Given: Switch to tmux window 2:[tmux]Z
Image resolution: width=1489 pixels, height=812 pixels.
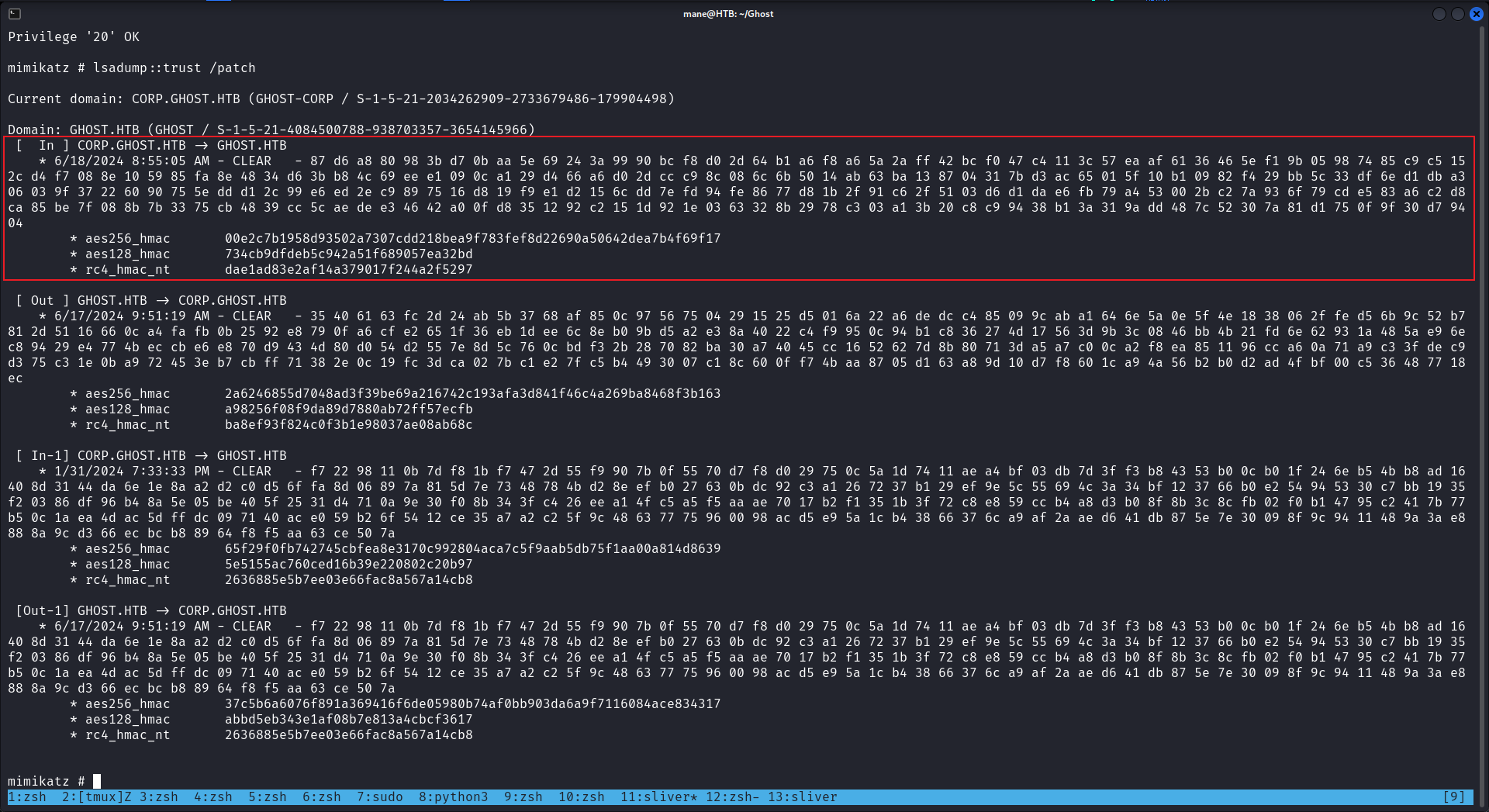Looking at the screenshot, I should (97, 797).
